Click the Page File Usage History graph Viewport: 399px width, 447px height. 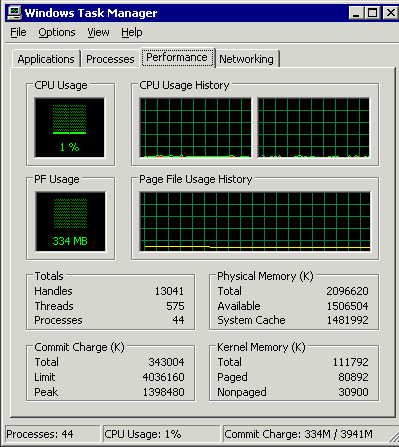[x=255, y=222]
